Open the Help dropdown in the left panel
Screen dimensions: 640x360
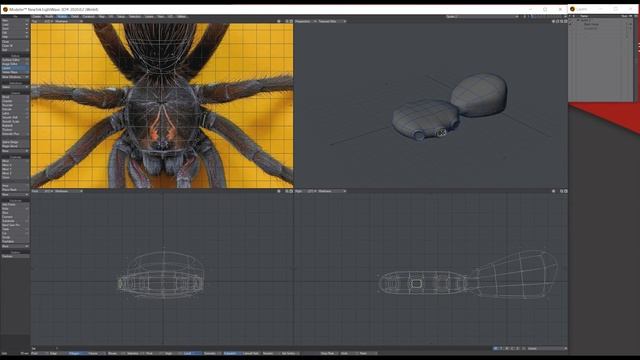click(x=15, y=37)
